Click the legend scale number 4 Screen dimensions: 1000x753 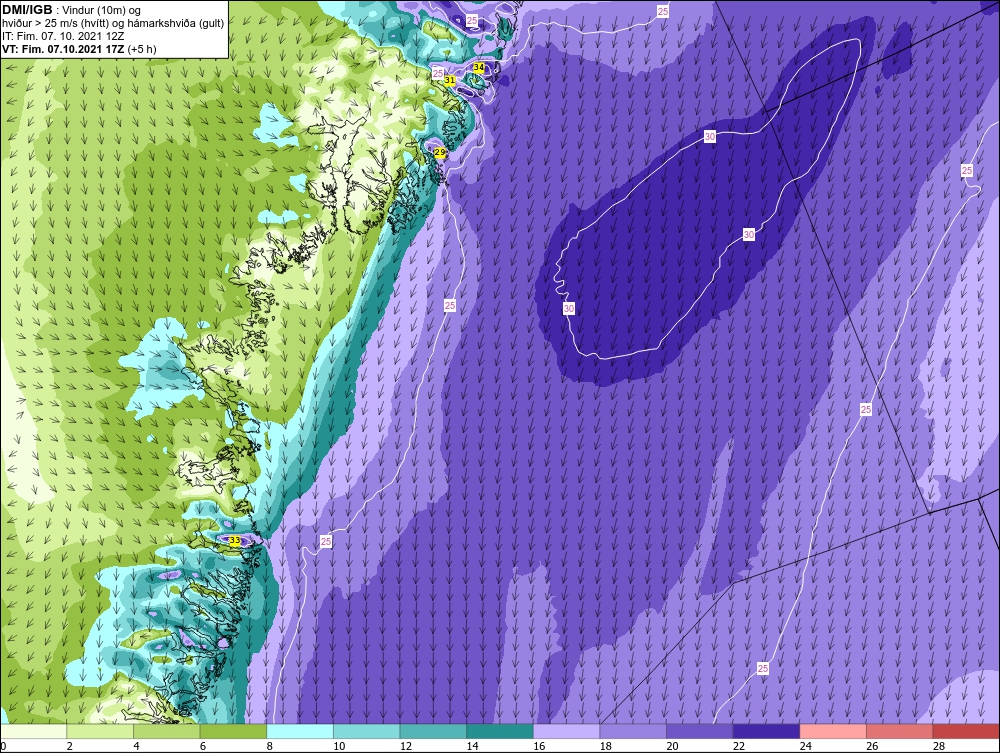point(136,746)
